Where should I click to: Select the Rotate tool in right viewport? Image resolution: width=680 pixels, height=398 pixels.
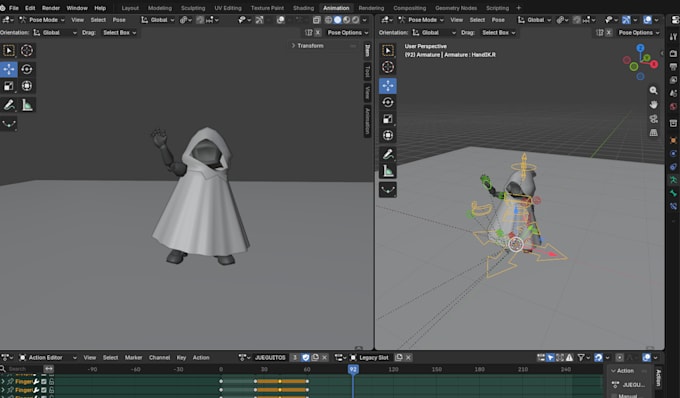pyautogui.click(x=388, y=102)
